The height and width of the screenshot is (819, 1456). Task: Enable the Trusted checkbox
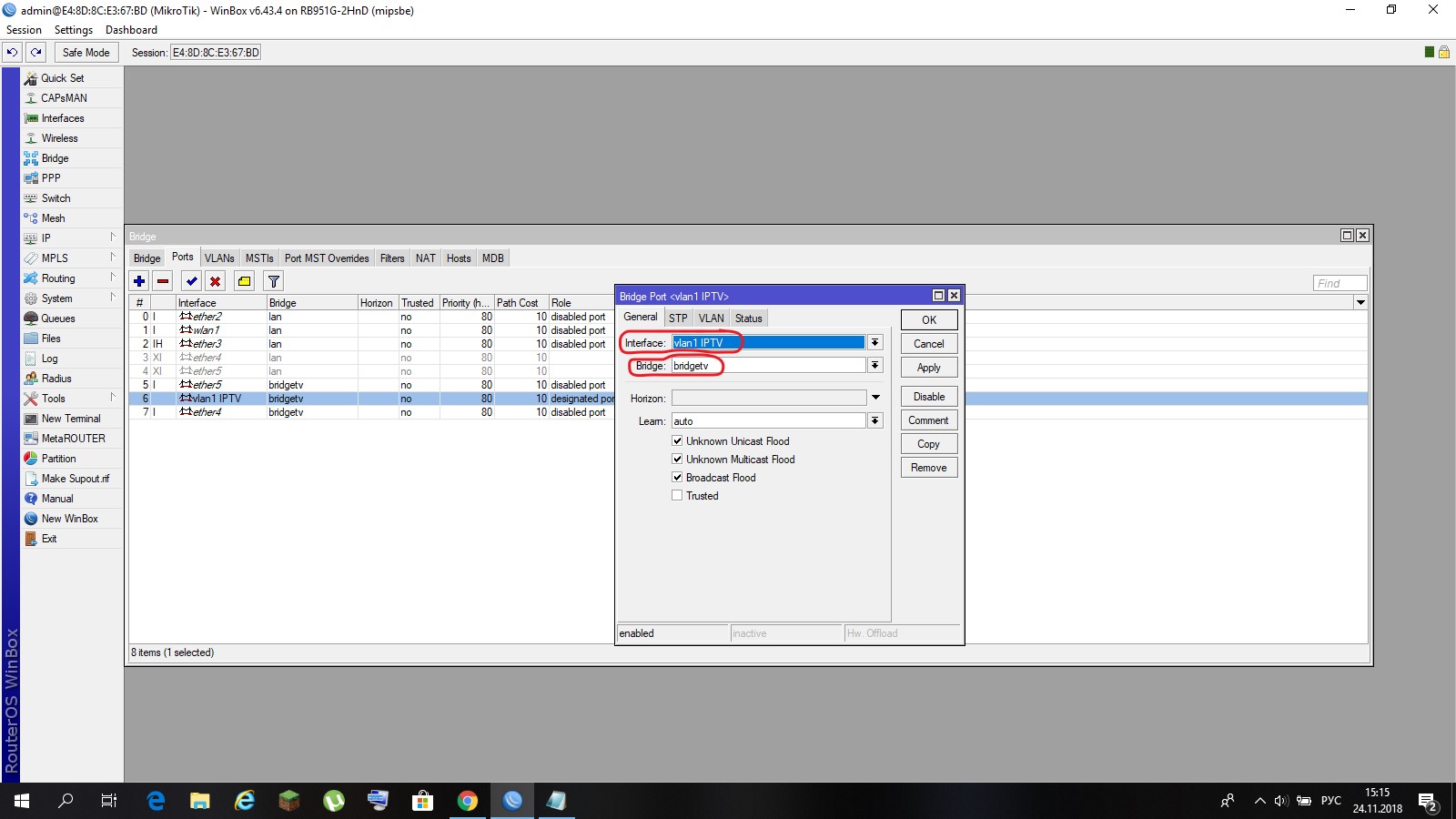[677, 496]
